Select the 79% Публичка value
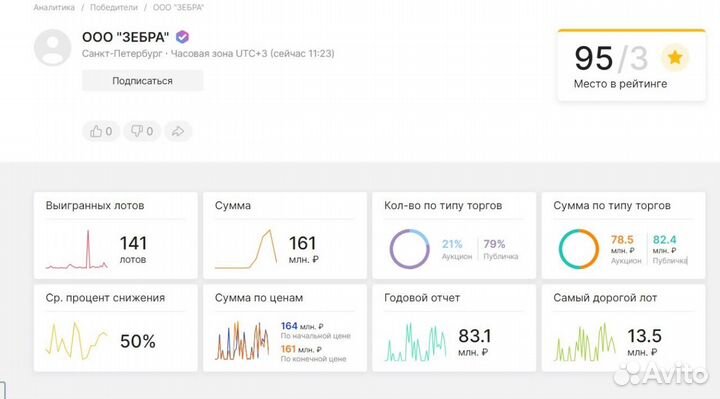 coord(501,249)
